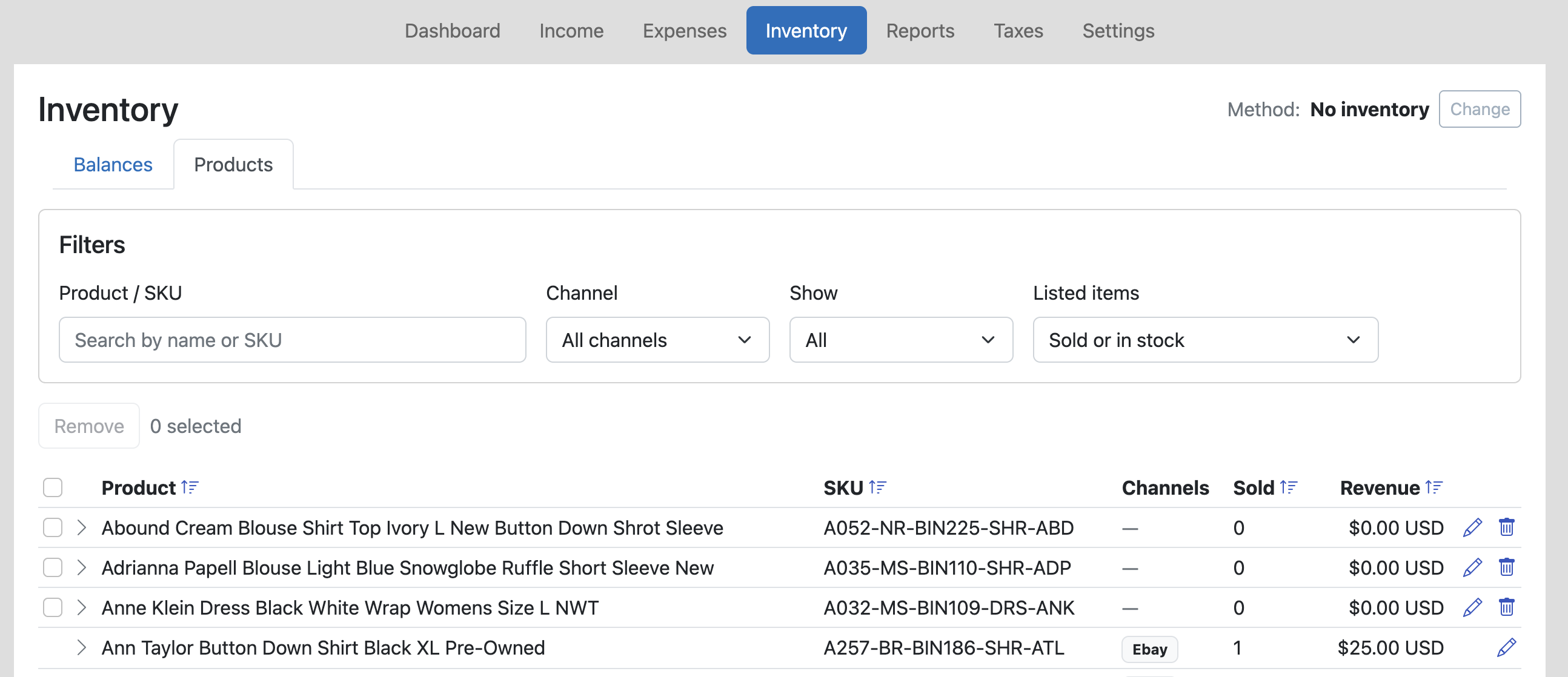Open the All channels dropdown
The width and height of the screenshot is (1568, 677).
click(657, 340)
